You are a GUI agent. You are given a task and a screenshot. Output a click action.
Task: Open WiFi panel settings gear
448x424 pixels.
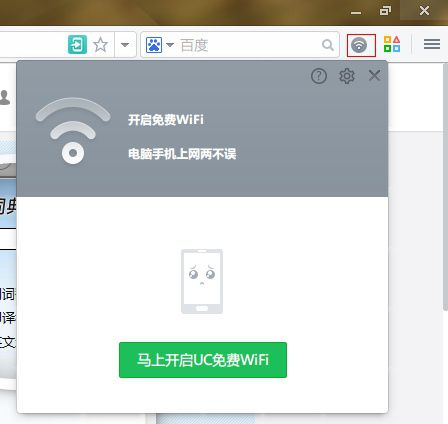347,76
